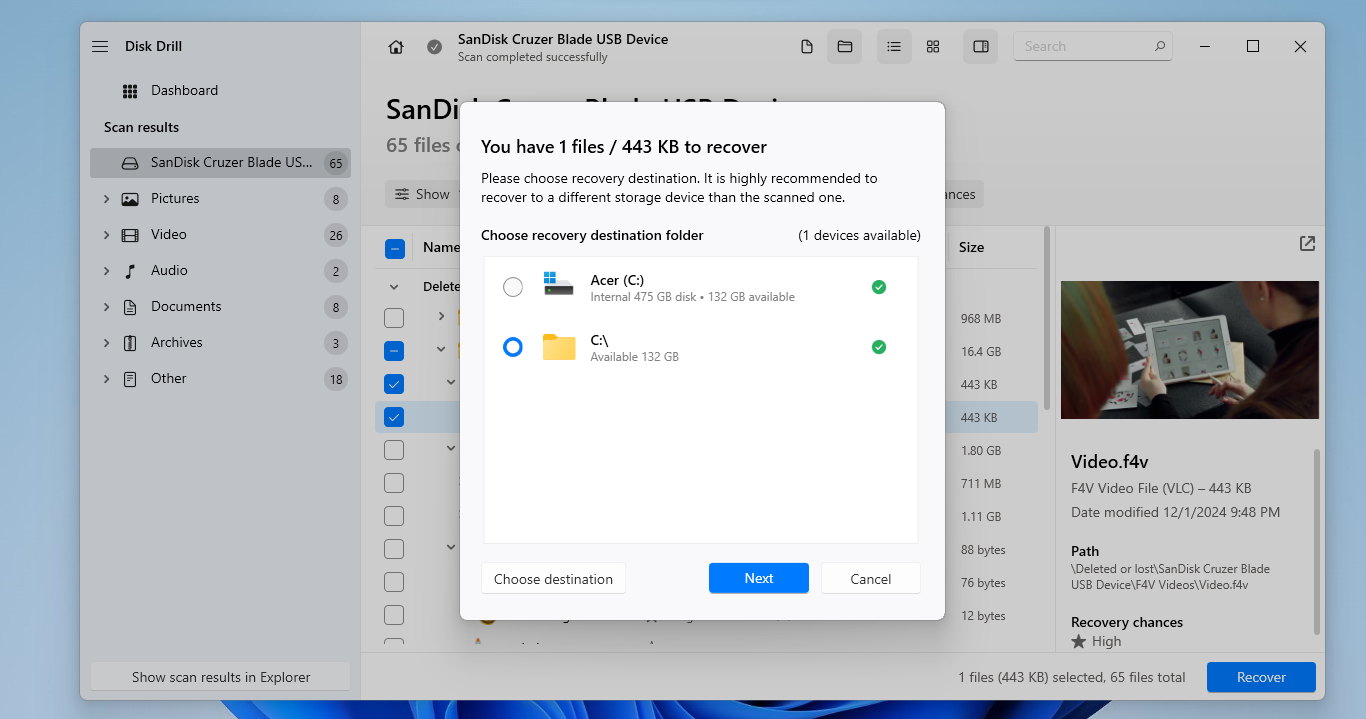Click the Video.f4v preview thumbnail
The width and height of the screenshot is (1366, 719).
coord(1189,349)
